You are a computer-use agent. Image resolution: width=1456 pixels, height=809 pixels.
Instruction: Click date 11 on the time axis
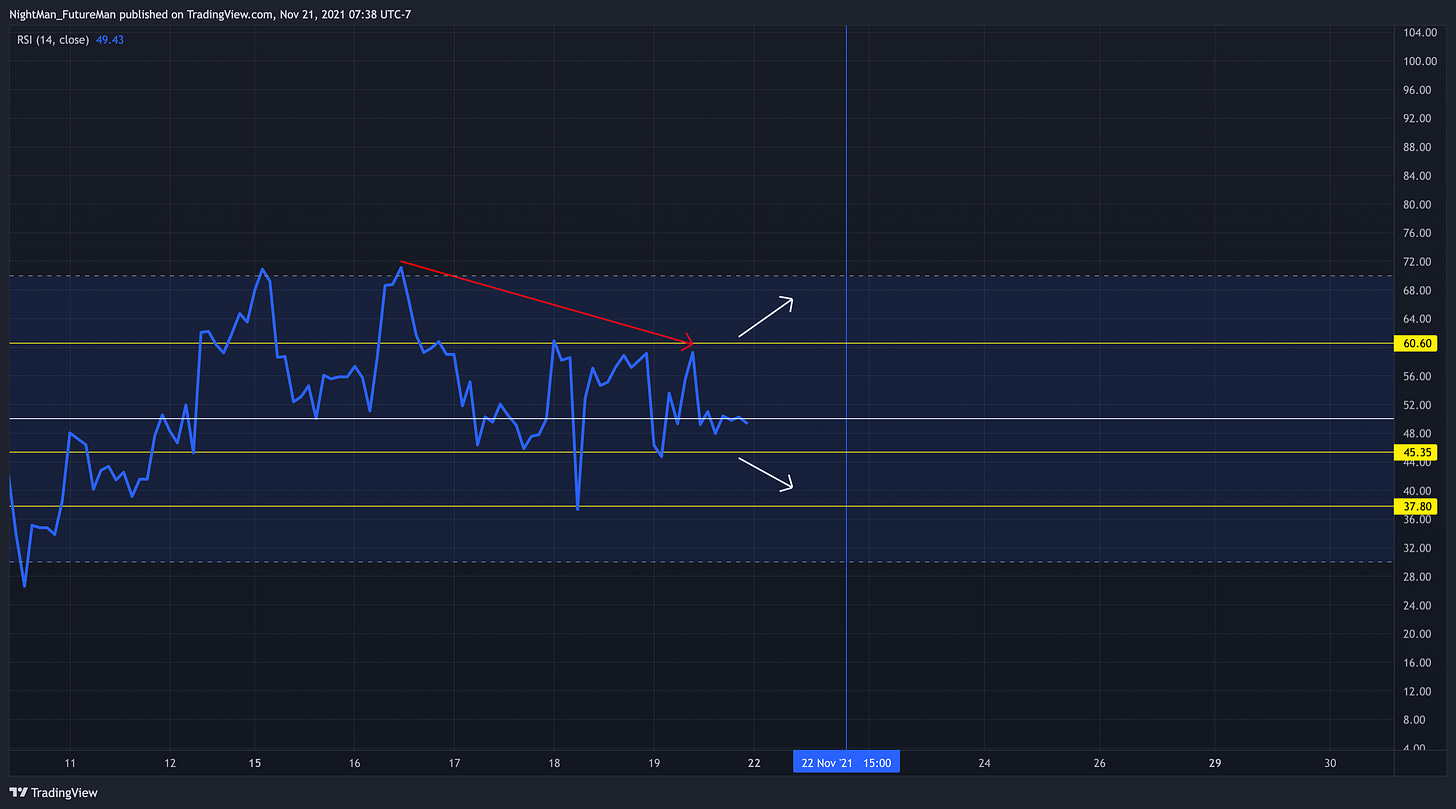coord(70,762)
